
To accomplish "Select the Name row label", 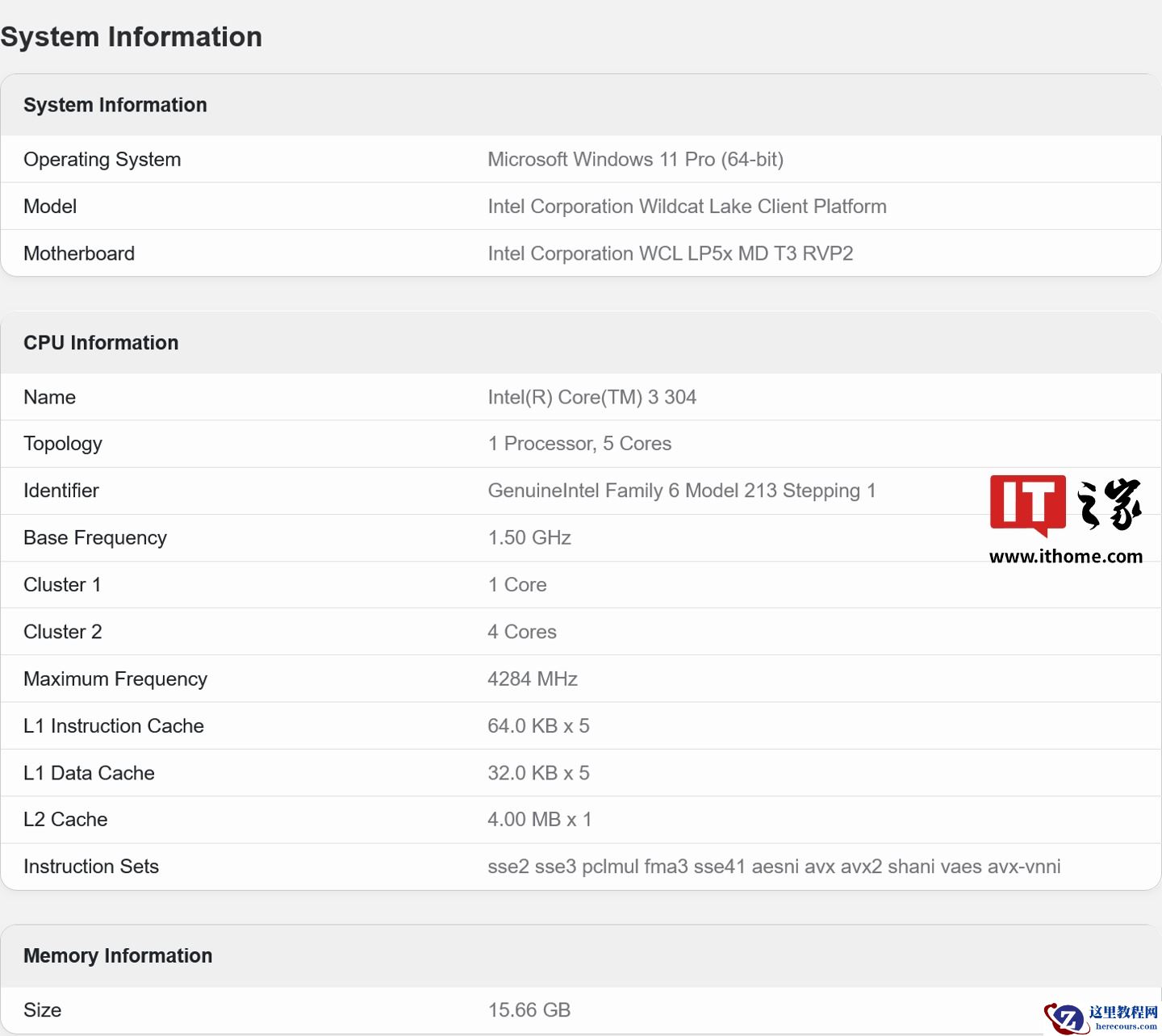I will pos(50,397).
